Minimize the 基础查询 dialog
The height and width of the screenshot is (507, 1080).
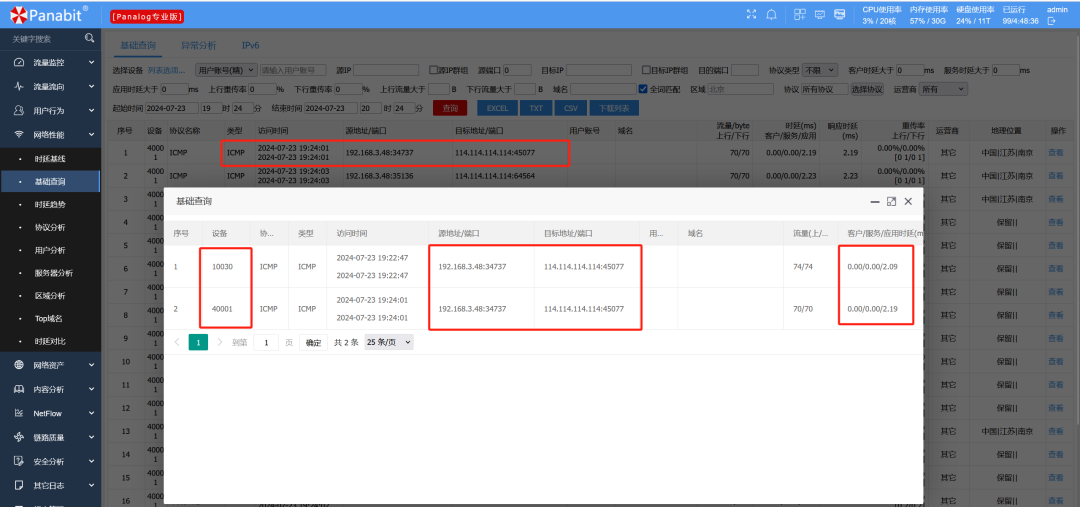tap(875, 202)
